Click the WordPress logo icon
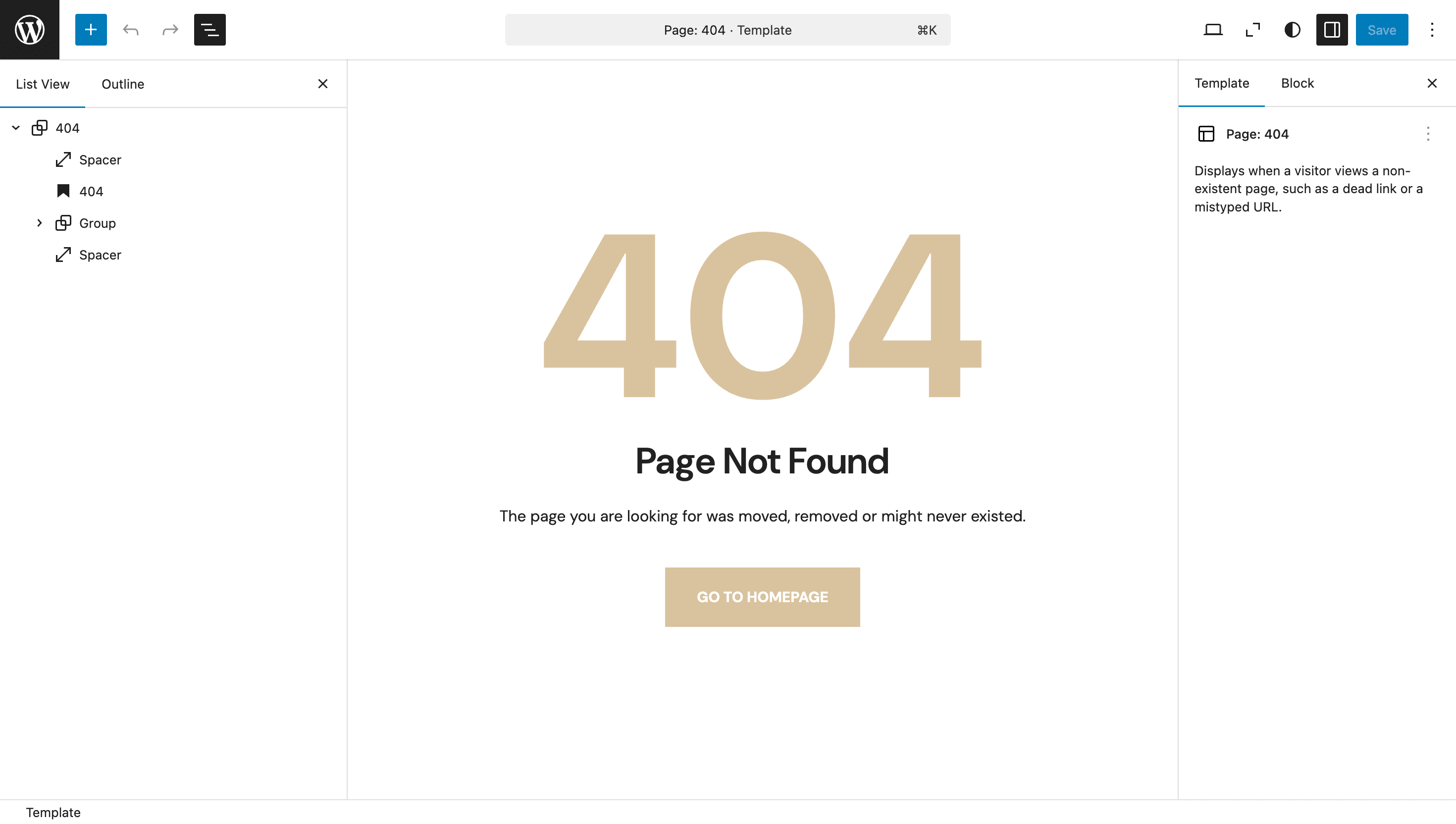Screen dimensions: 1456x824 pyautogui.click(x=29, y=29)
